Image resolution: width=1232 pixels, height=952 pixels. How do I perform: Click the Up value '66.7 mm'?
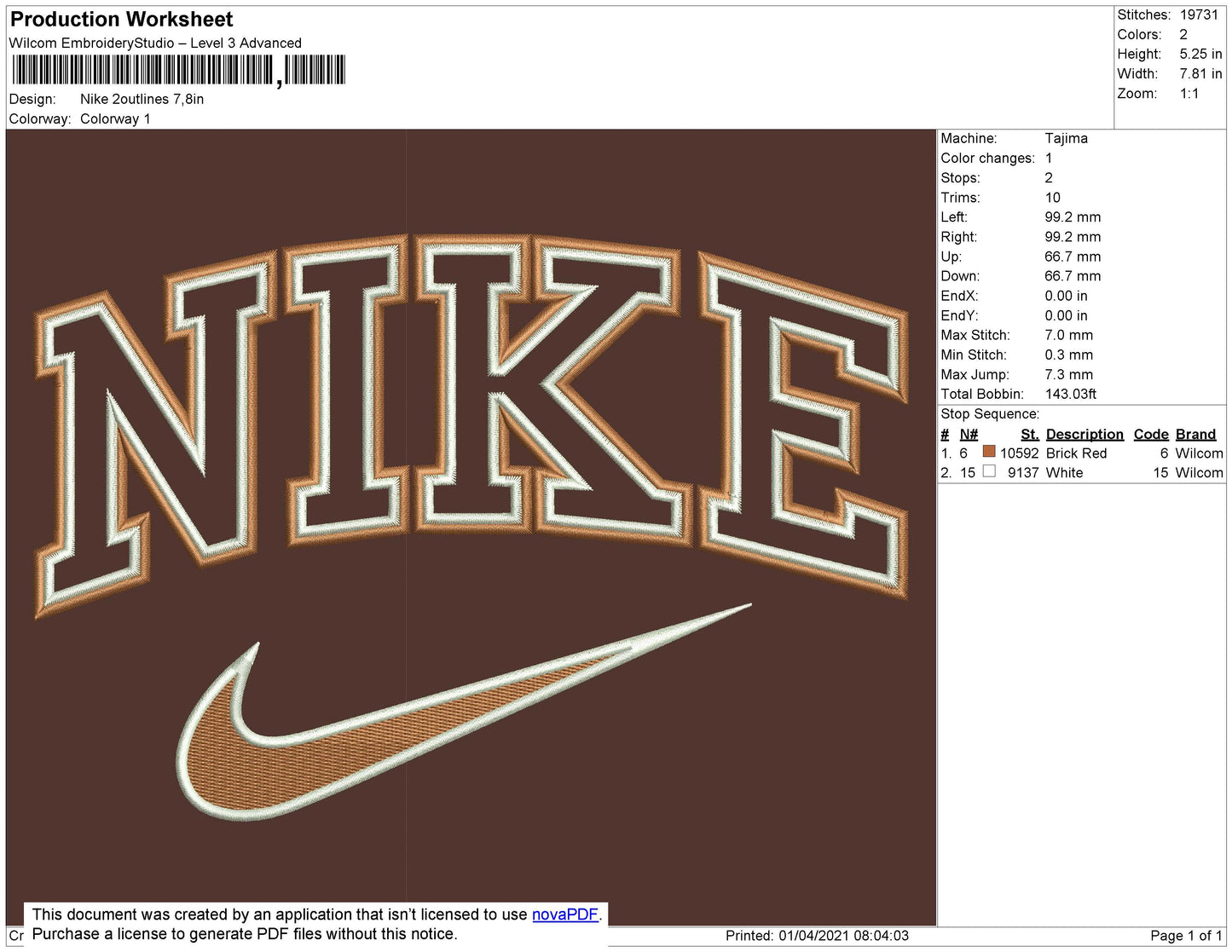tap(1073, 256)
